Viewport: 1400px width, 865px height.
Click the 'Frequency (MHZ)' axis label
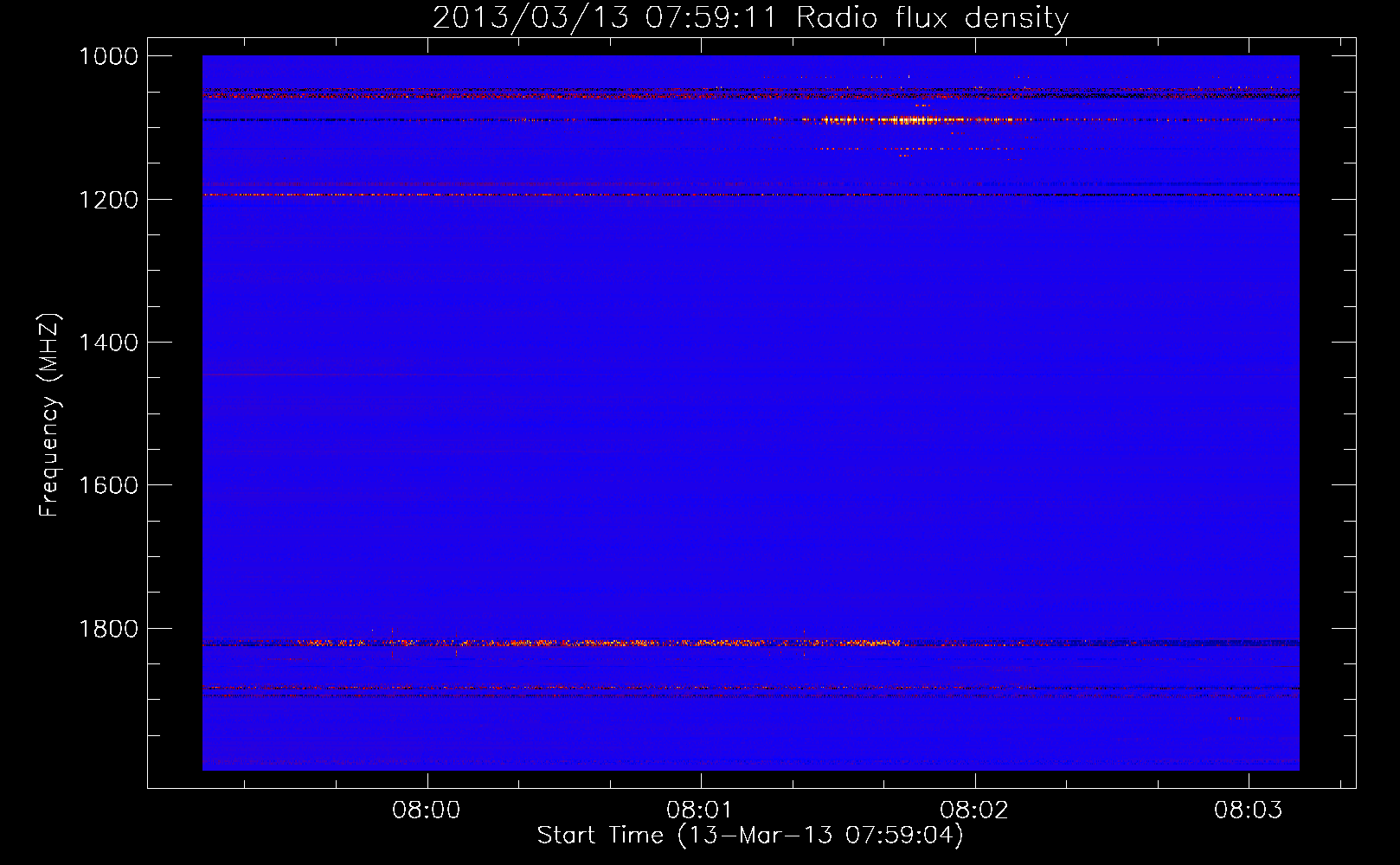click(49, 415)
